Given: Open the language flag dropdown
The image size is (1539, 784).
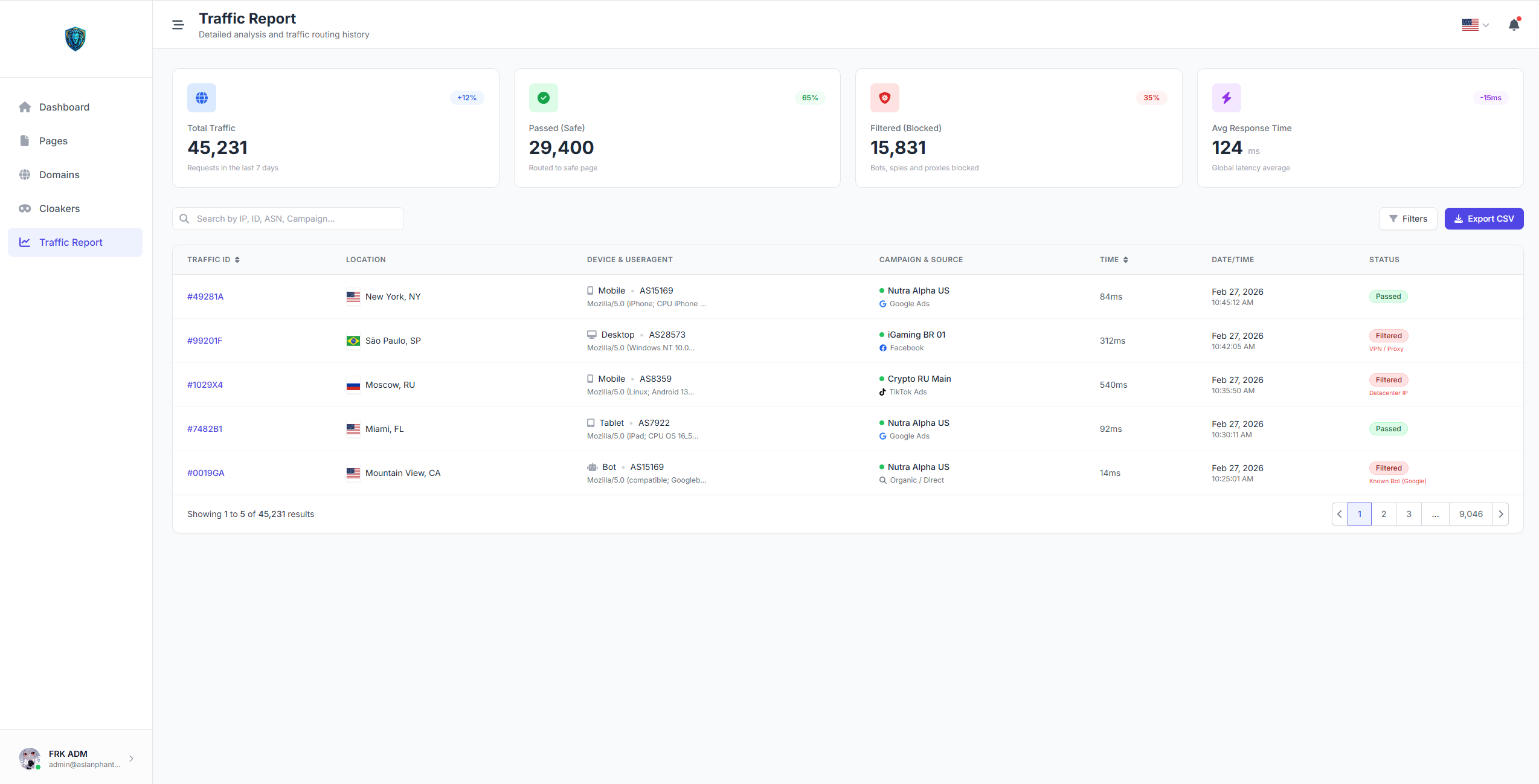Looking at the screenshot, I should (1475, 25).
